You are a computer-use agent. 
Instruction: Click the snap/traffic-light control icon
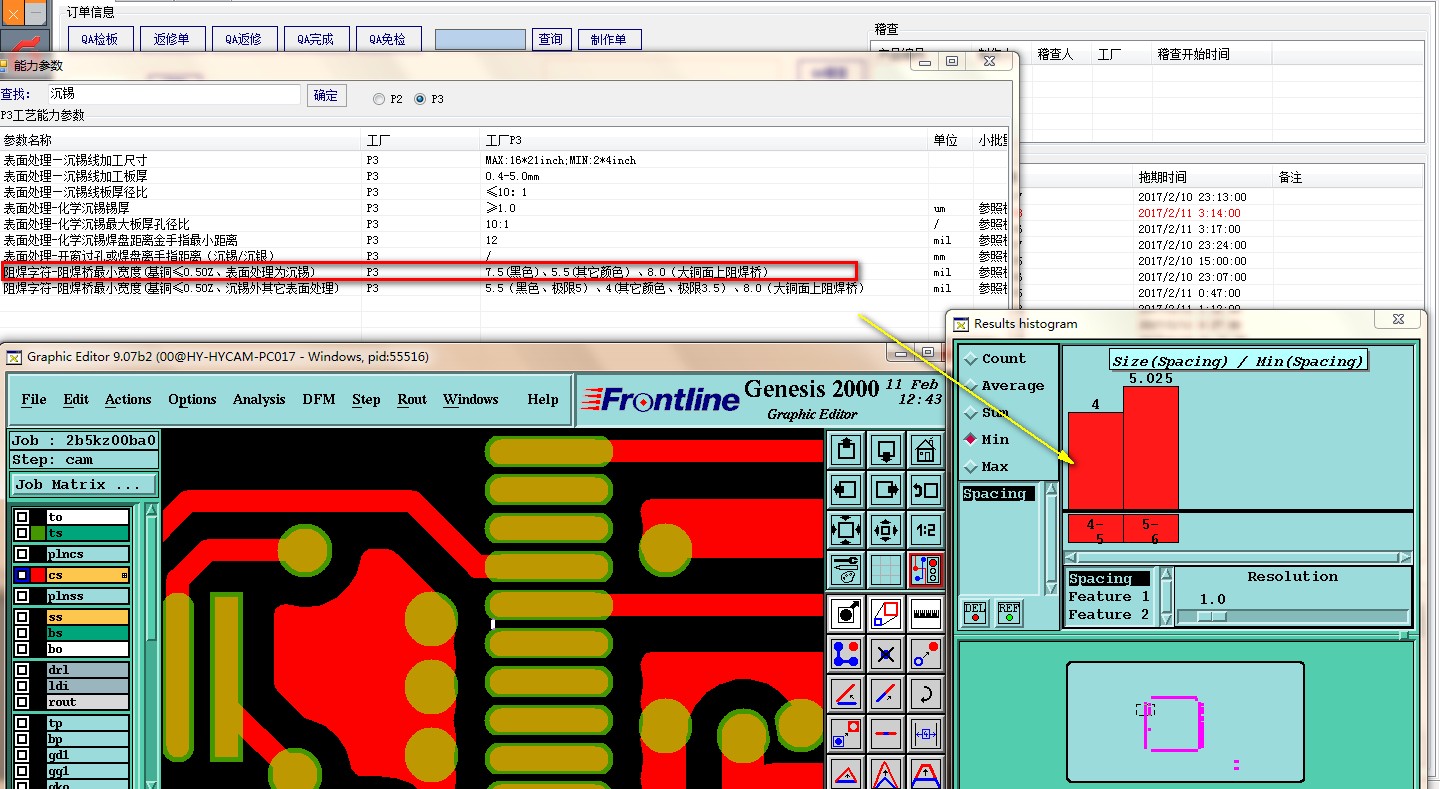(926, 569)
